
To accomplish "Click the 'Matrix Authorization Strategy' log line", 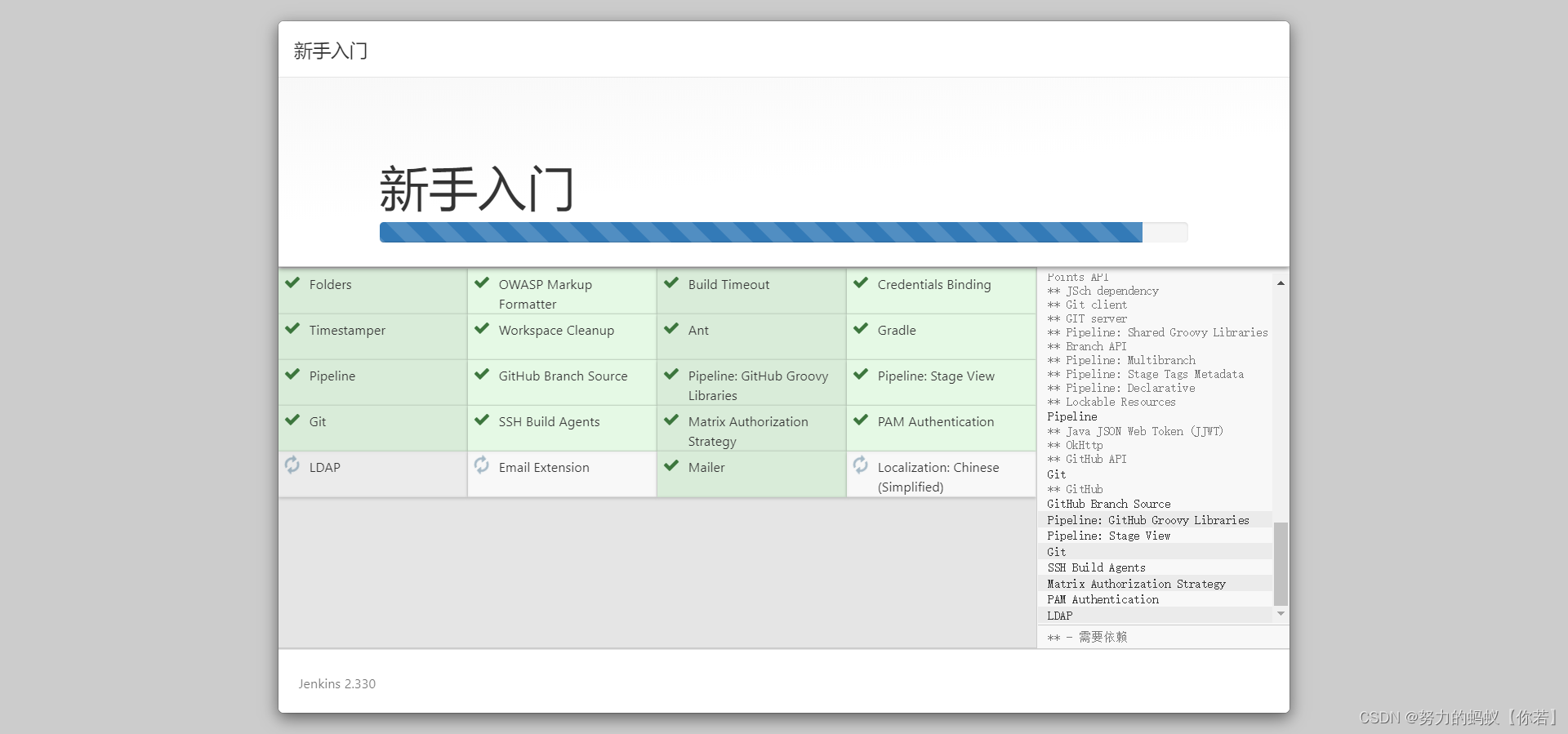I will pyautogui.click(x=1137, y=584).
